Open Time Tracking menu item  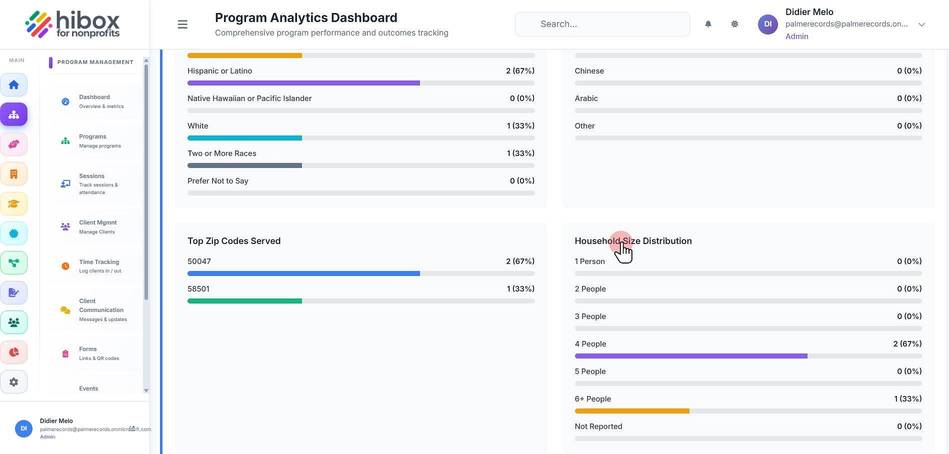click(x=97, y=266)
